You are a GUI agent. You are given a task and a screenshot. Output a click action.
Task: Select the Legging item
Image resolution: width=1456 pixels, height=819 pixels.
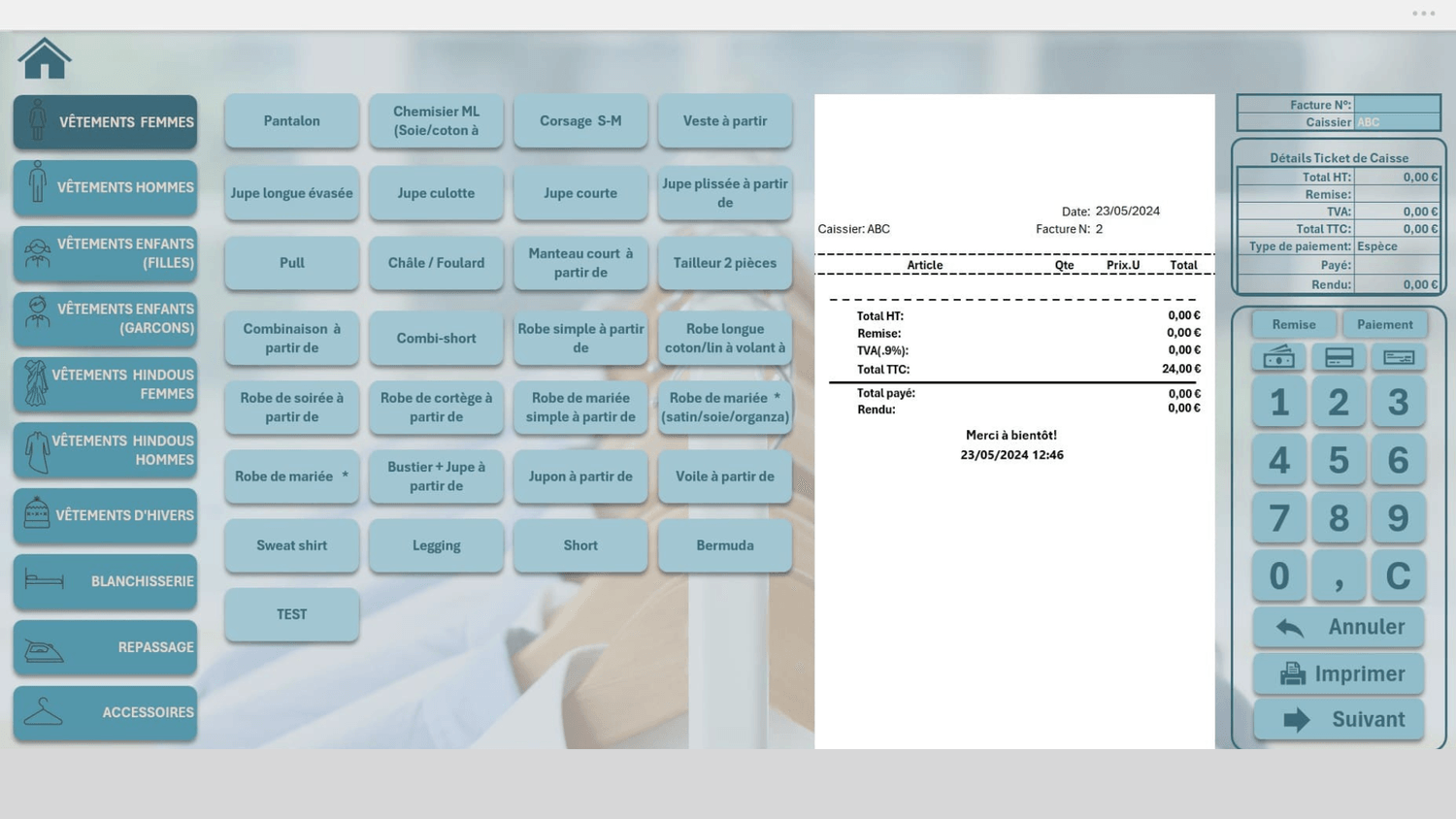[436, 545]
